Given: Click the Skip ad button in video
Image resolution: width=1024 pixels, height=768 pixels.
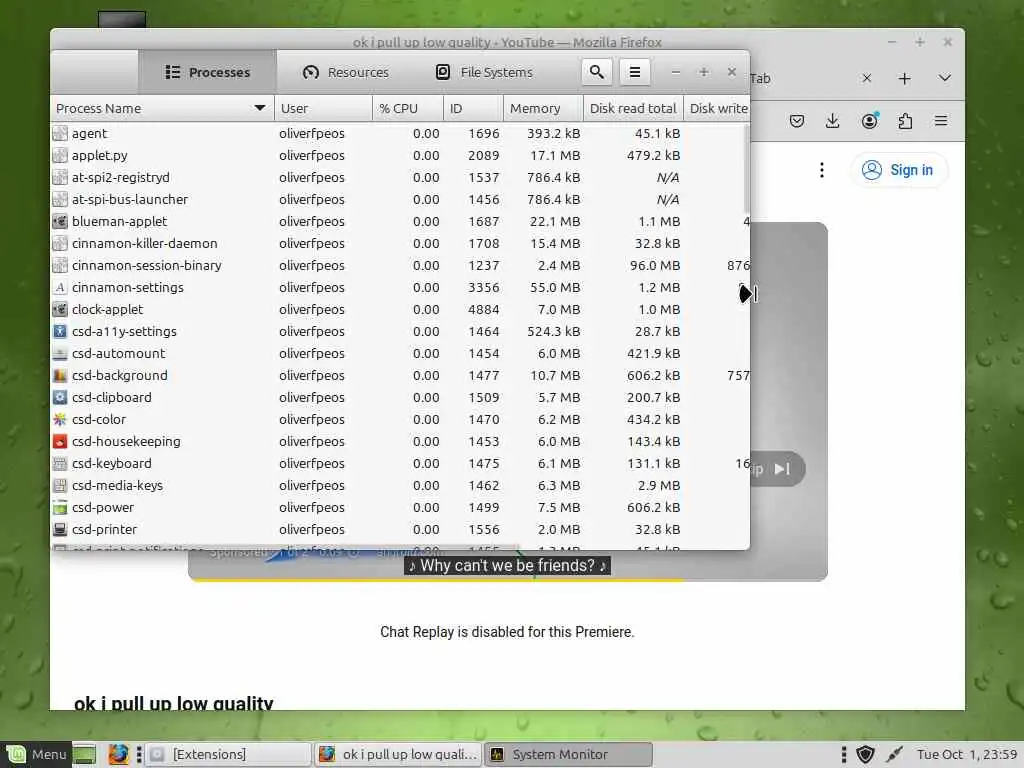Looking at the screenshot, I should point(777,469).
